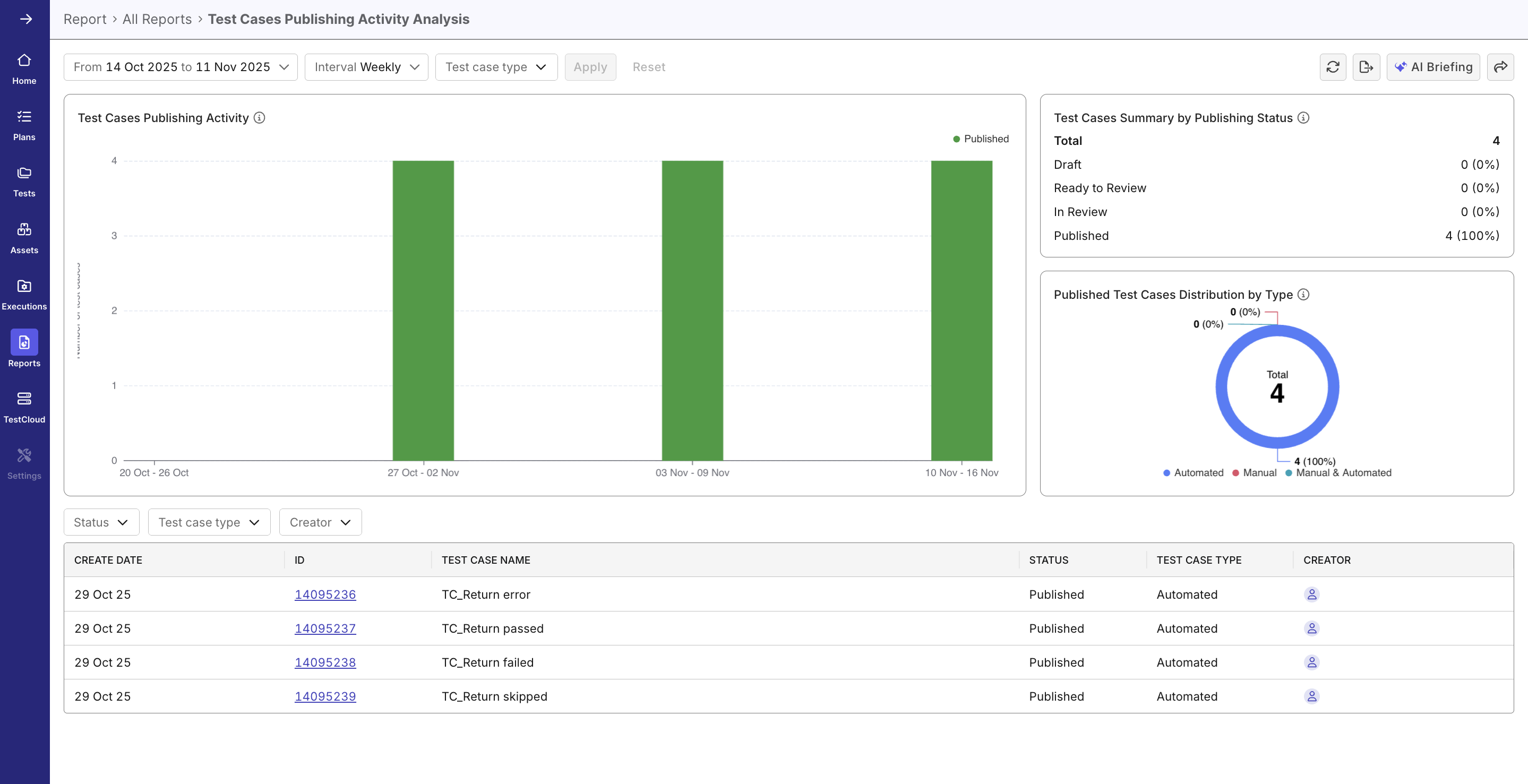Image resolution: width=1528 pixels, height=784 pixels.
Task: Refresh the report data
Action: [x=1333, y=67]
